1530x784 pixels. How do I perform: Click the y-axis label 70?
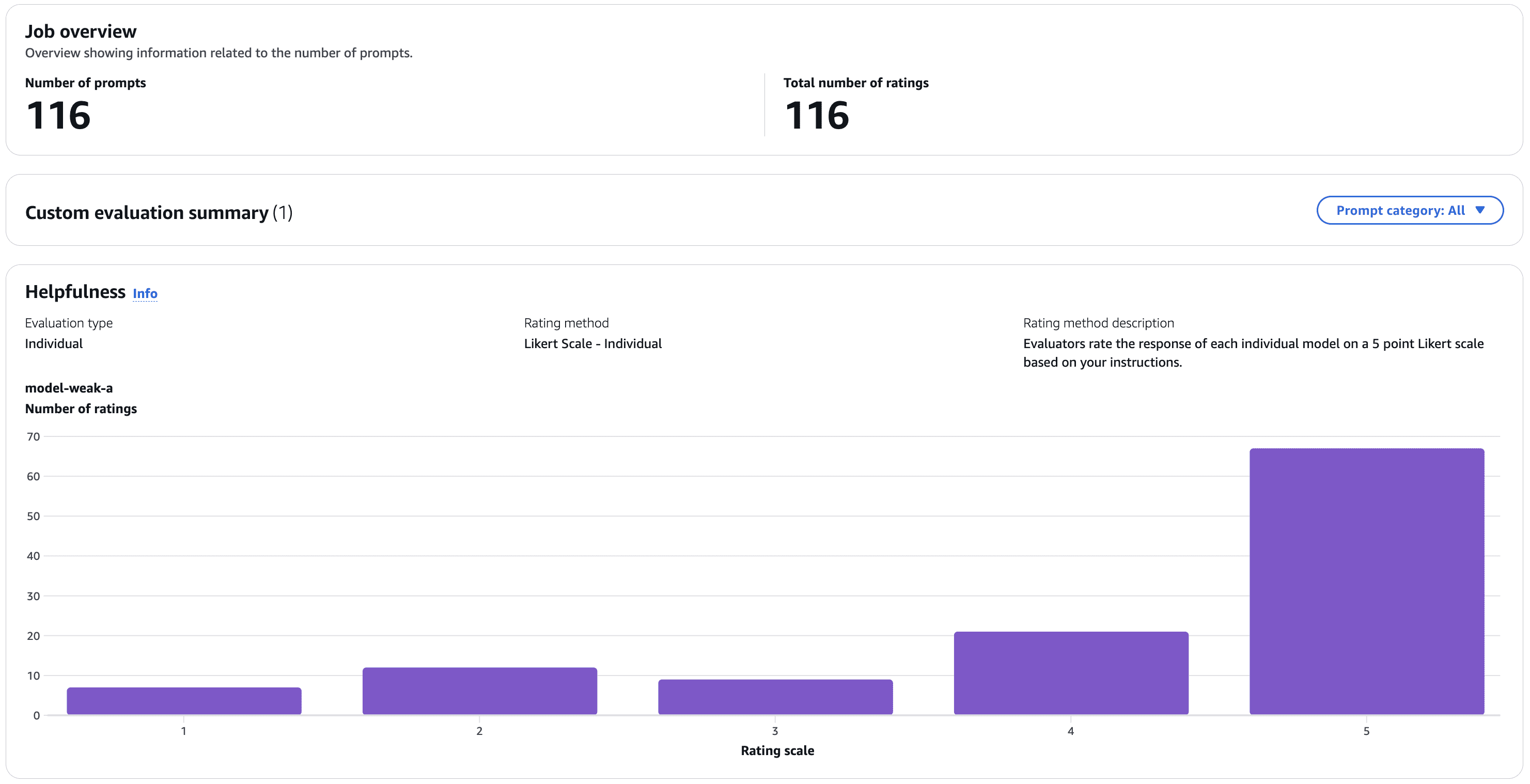pos(33,436)
